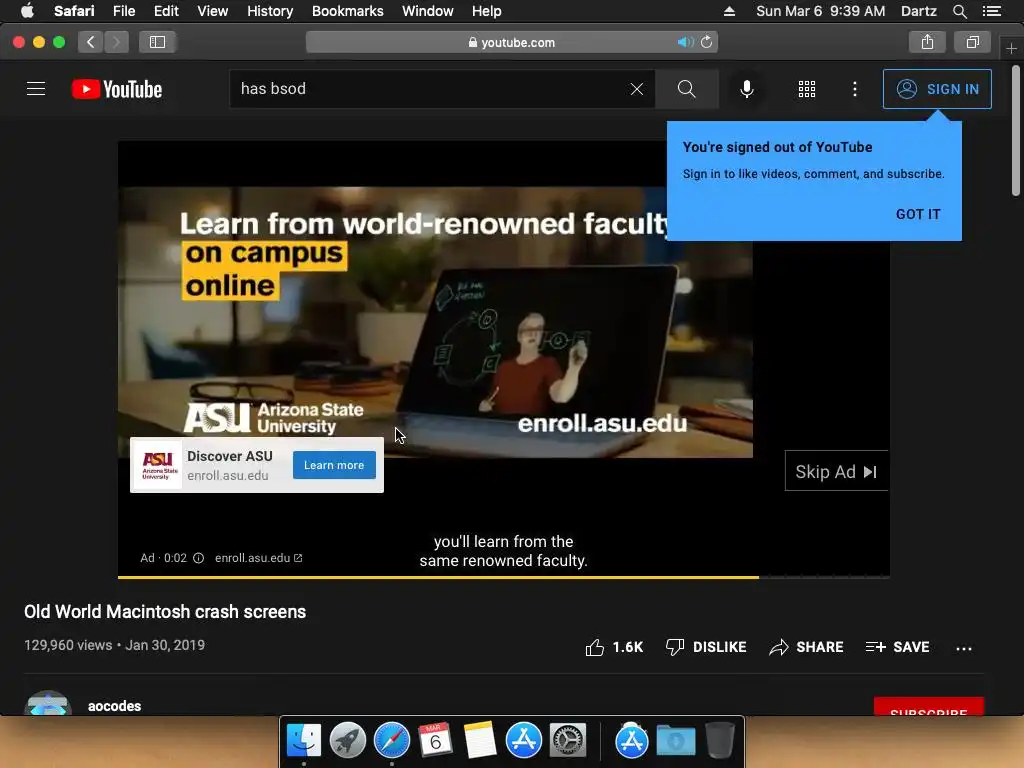Open the File menu
1024x768 pixels.
pos(123,11)
